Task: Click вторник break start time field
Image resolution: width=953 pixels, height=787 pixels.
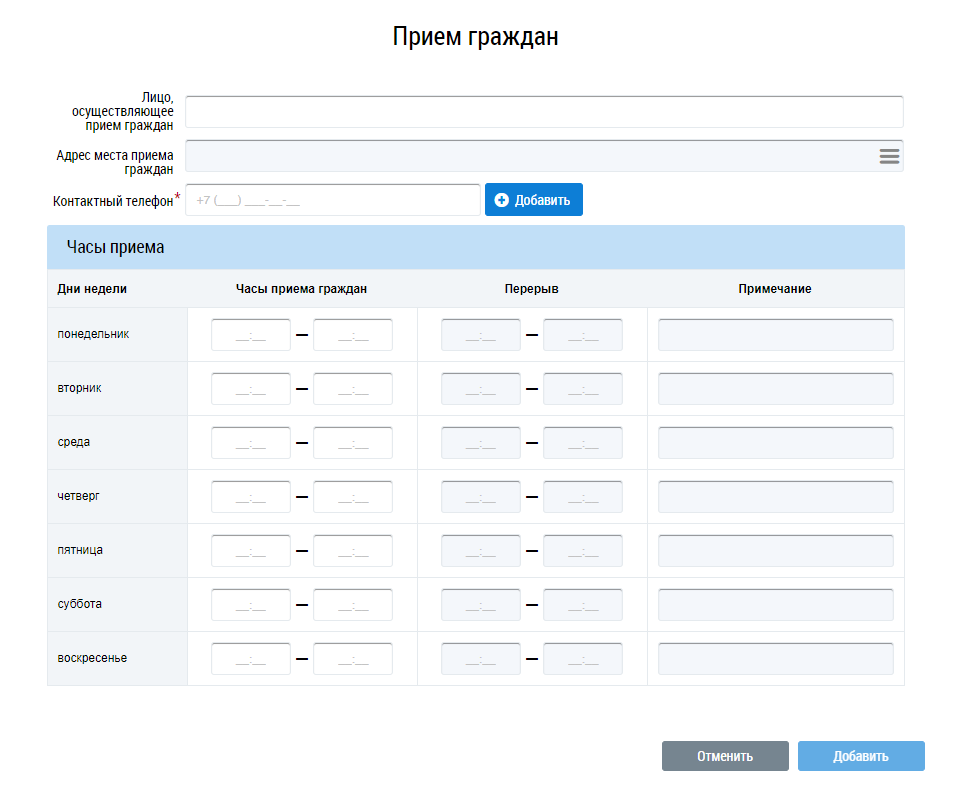Action: tap(481, 389)
